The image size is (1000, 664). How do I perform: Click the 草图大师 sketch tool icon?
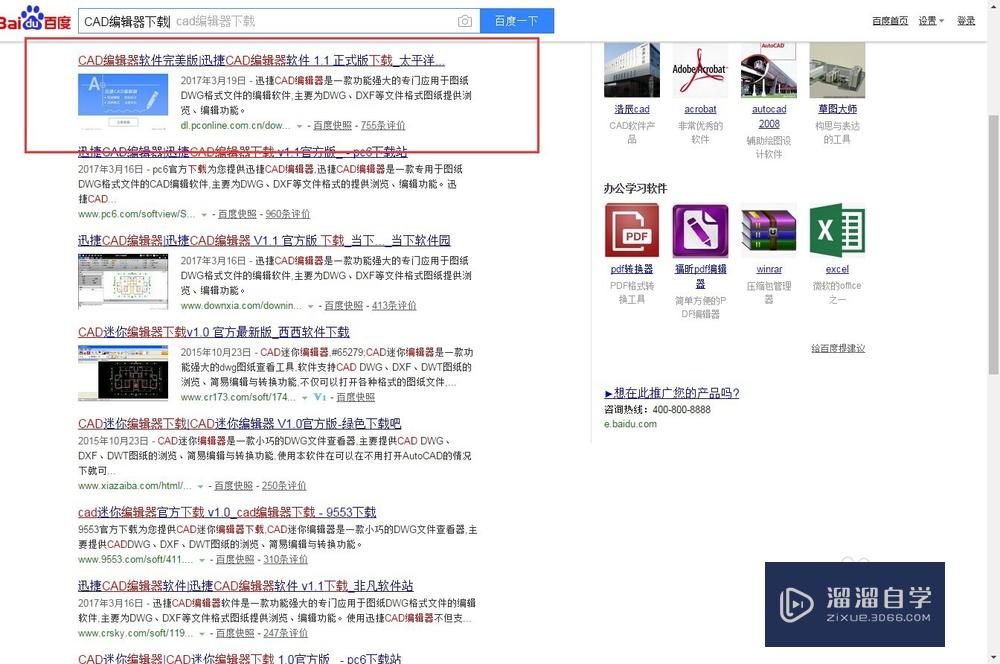837,68
